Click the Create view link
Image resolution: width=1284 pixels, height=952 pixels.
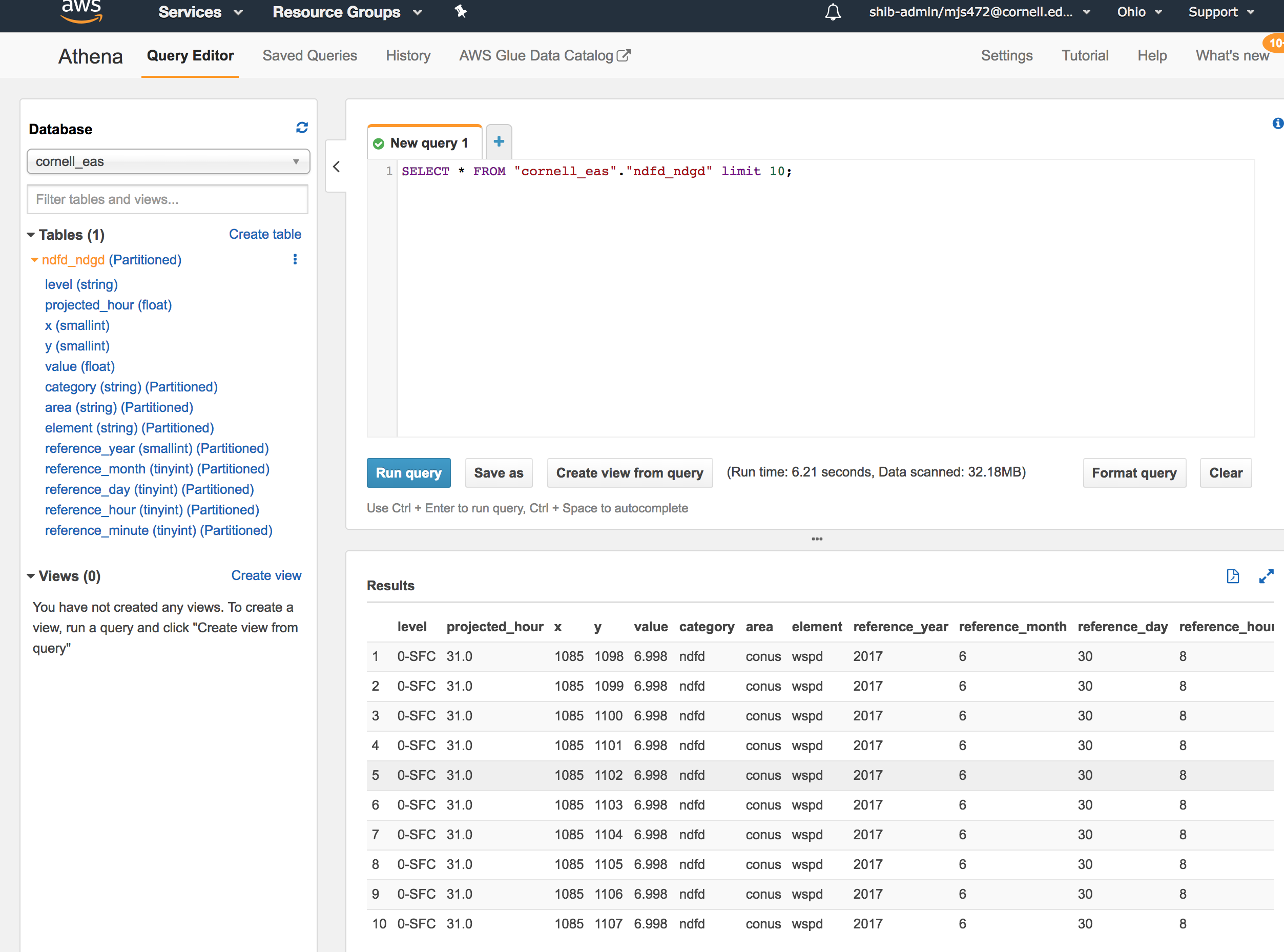[266, 575]
